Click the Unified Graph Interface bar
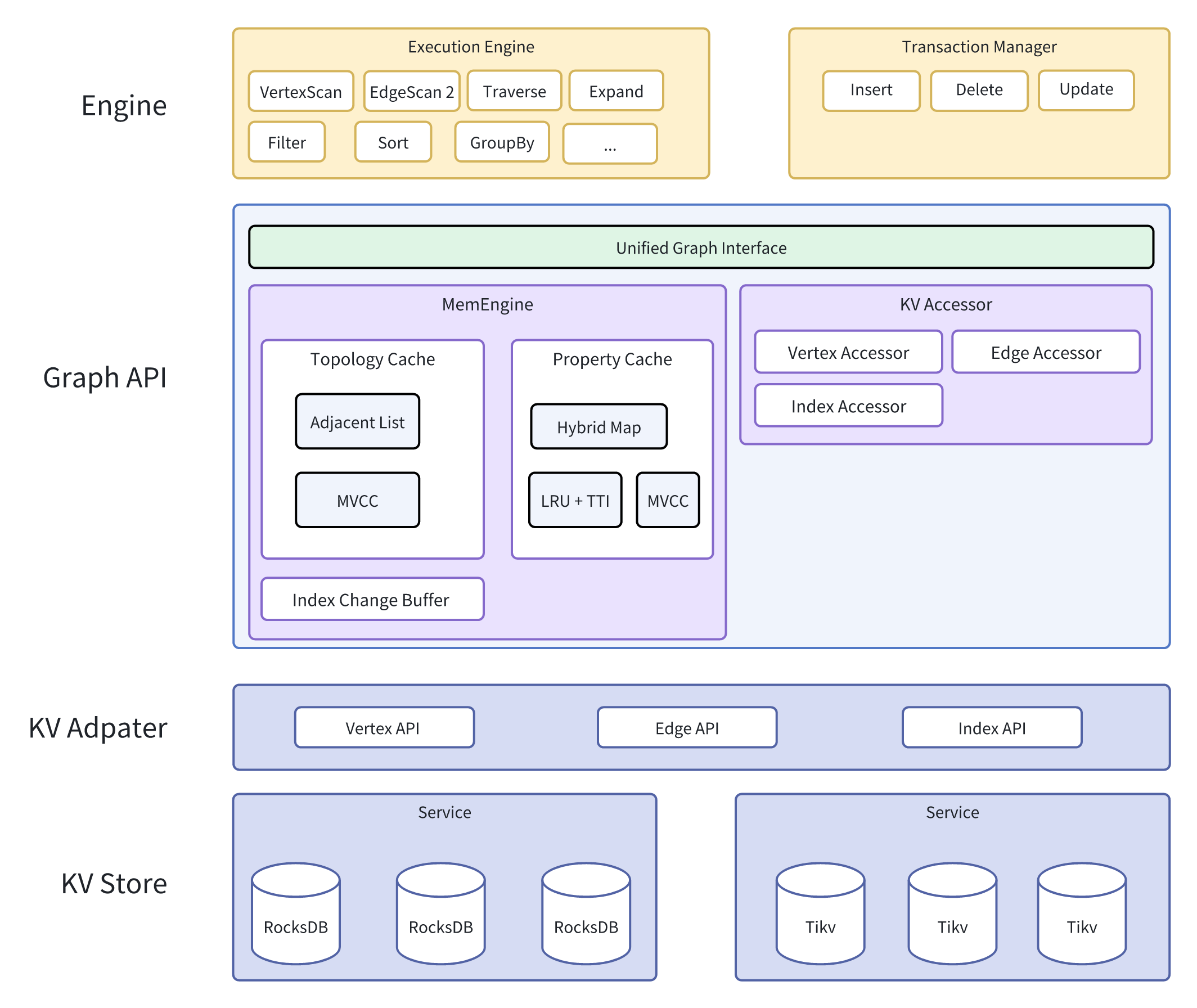Viewport: 1197px width, 1008px height. click(x=700, y=247)
